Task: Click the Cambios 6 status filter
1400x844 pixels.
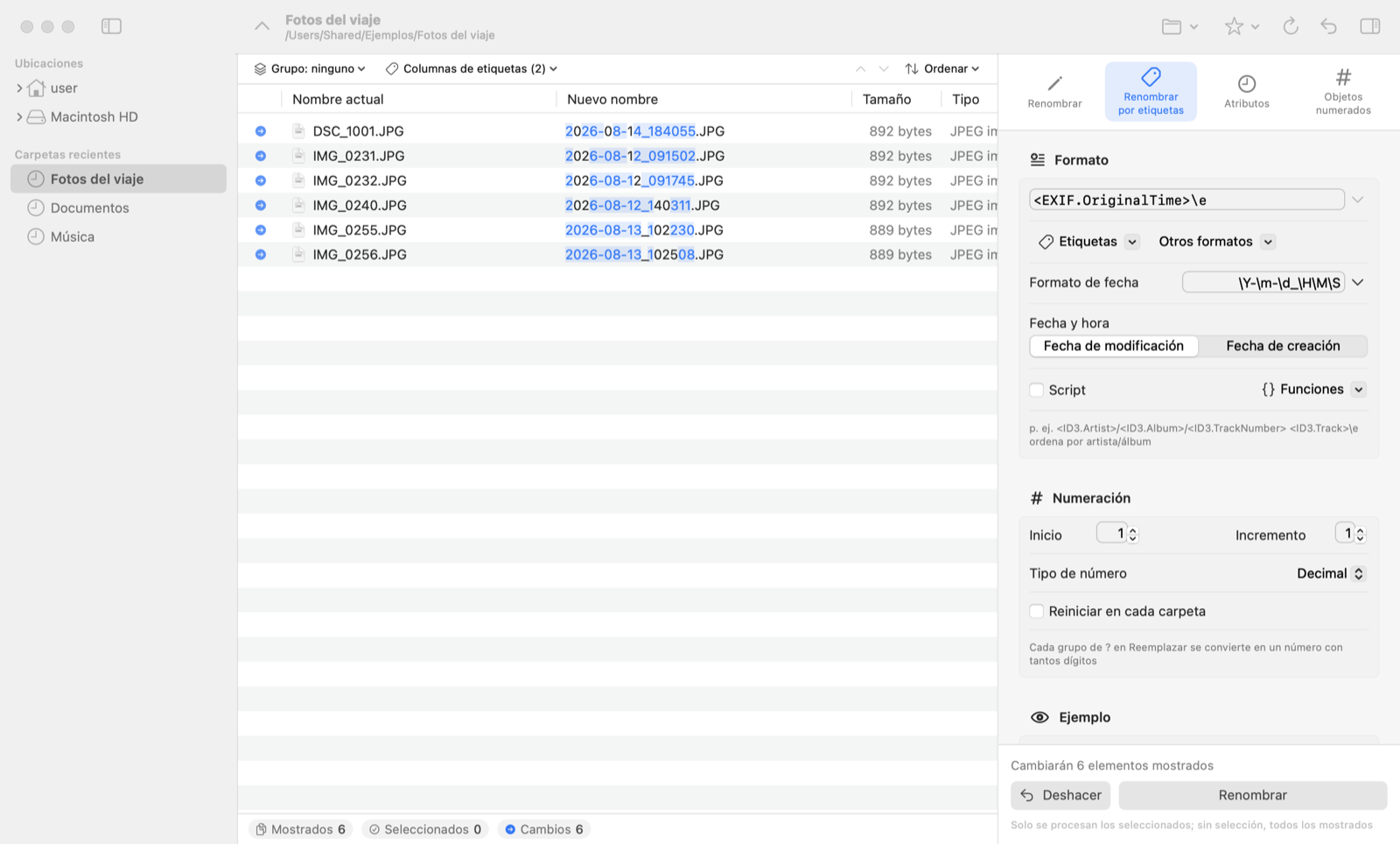Action: 543,829
